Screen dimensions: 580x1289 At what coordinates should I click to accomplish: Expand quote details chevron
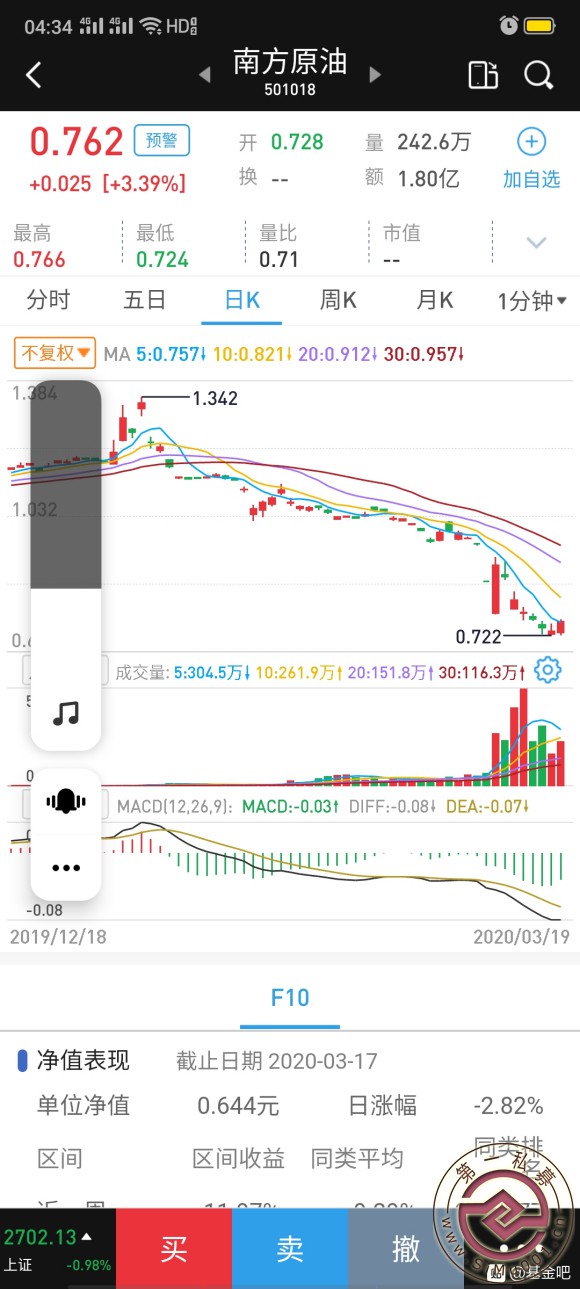(537, 243)
